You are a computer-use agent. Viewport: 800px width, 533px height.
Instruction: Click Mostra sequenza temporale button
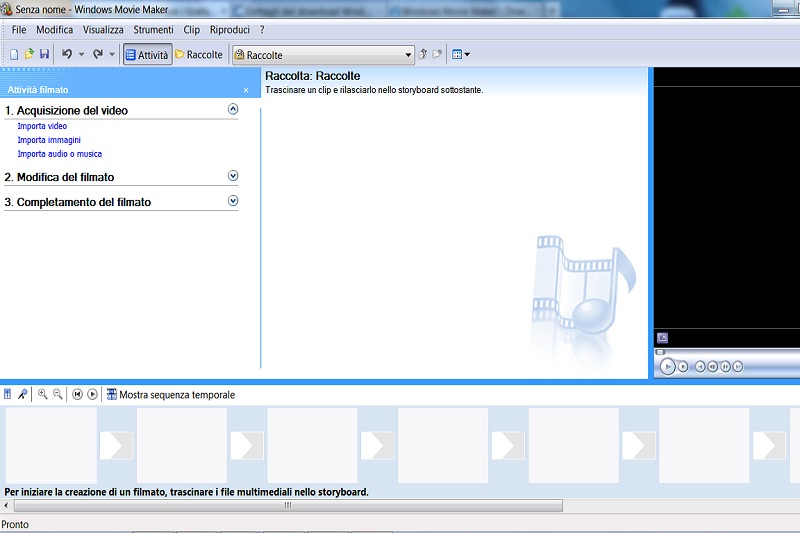171,395
